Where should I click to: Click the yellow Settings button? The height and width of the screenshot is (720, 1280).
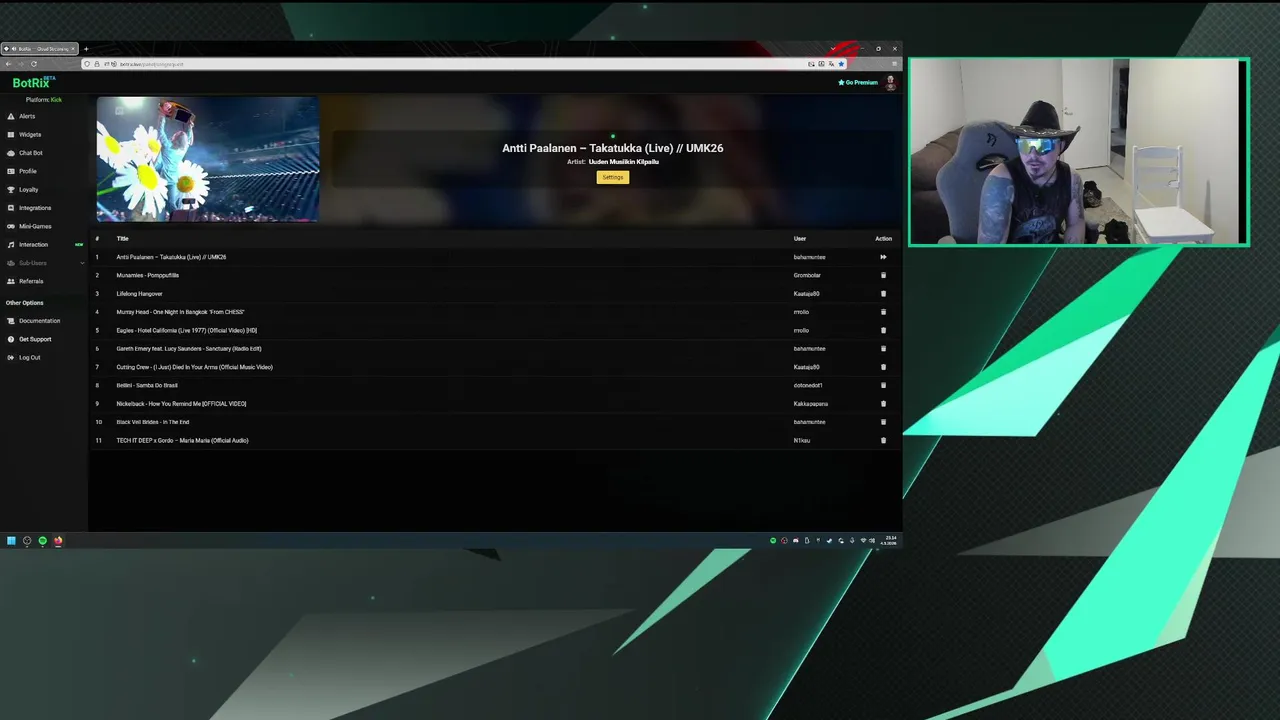[613, 177]
